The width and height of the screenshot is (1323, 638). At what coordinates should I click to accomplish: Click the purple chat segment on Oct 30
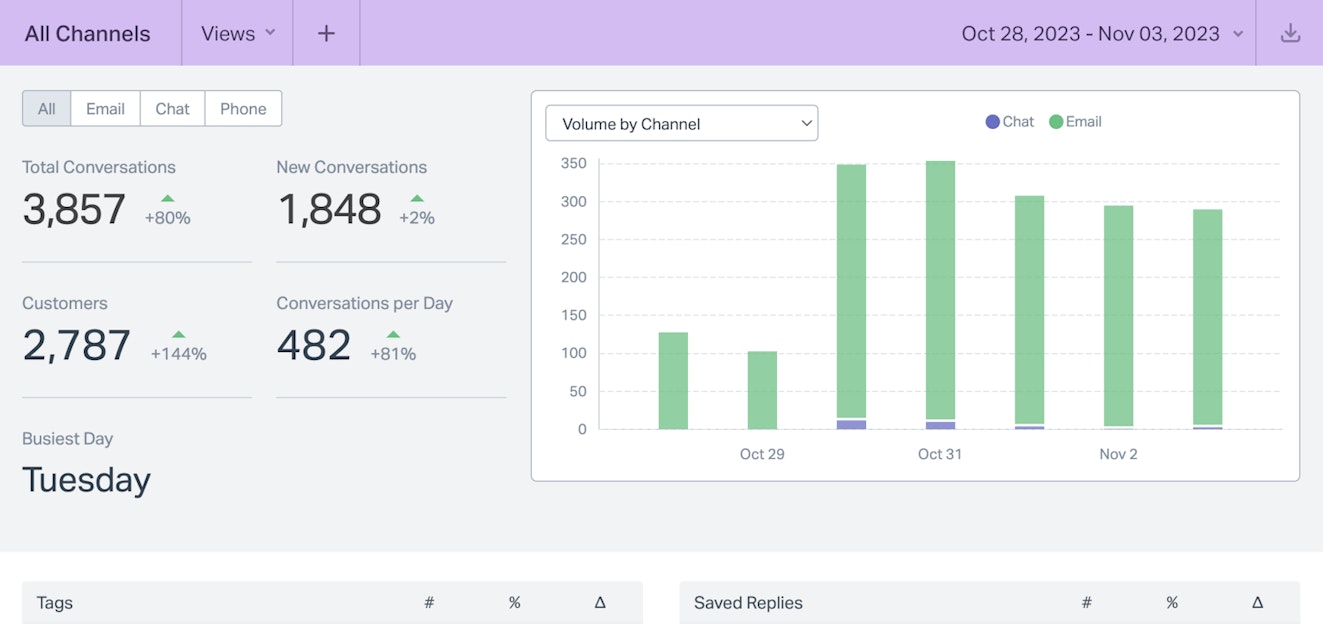pyautogui.click(x=851, y=425)
